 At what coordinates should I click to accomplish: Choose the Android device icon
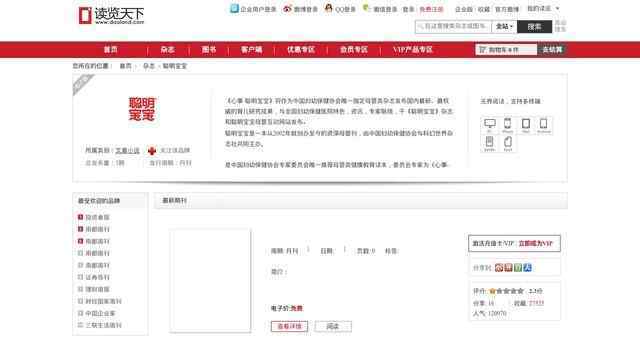click(544, 125)
